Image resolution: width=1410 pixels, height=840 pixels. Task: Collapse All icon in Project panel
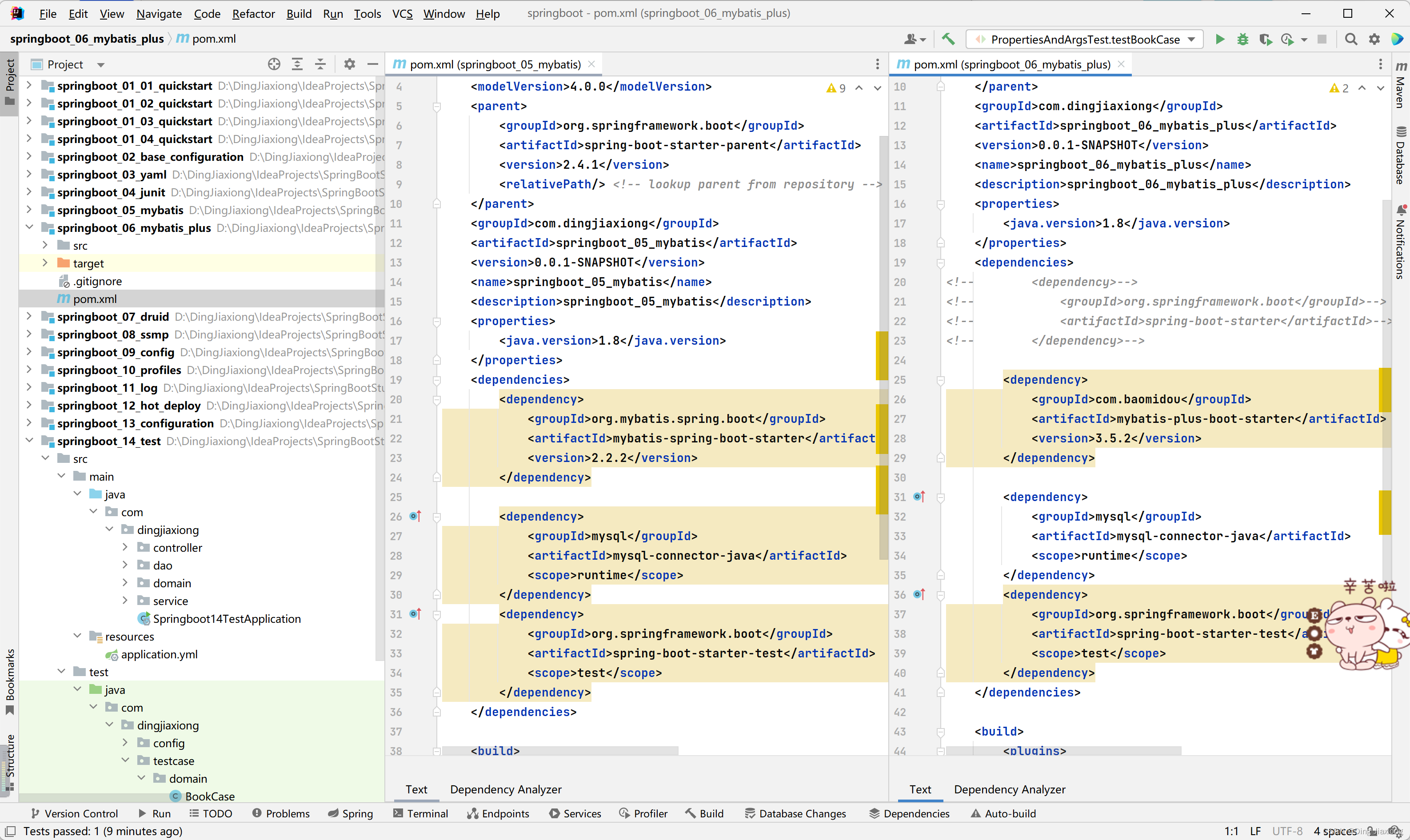tap(320, 64)
